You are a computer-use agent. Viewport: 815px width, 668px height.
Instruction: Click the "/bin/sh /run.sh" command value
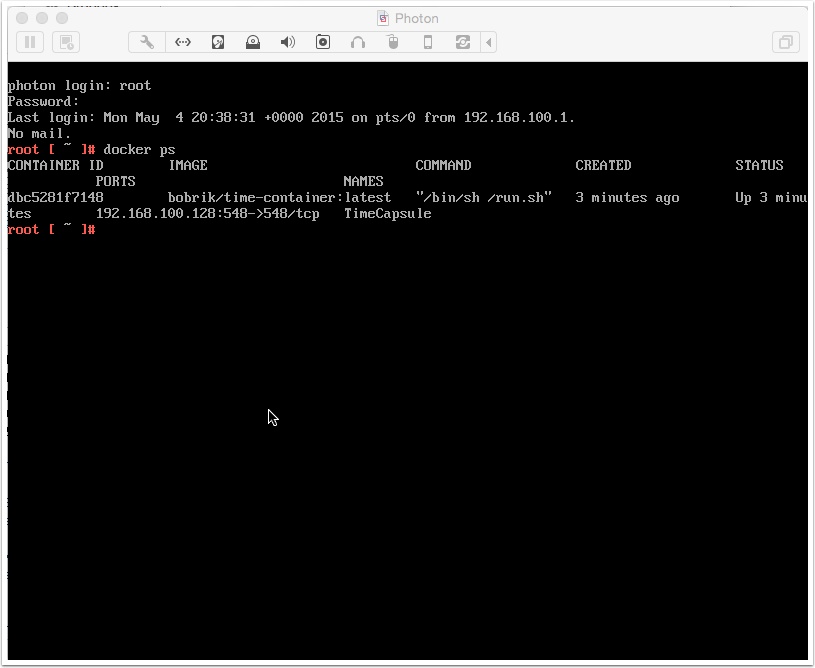point(484,198)
